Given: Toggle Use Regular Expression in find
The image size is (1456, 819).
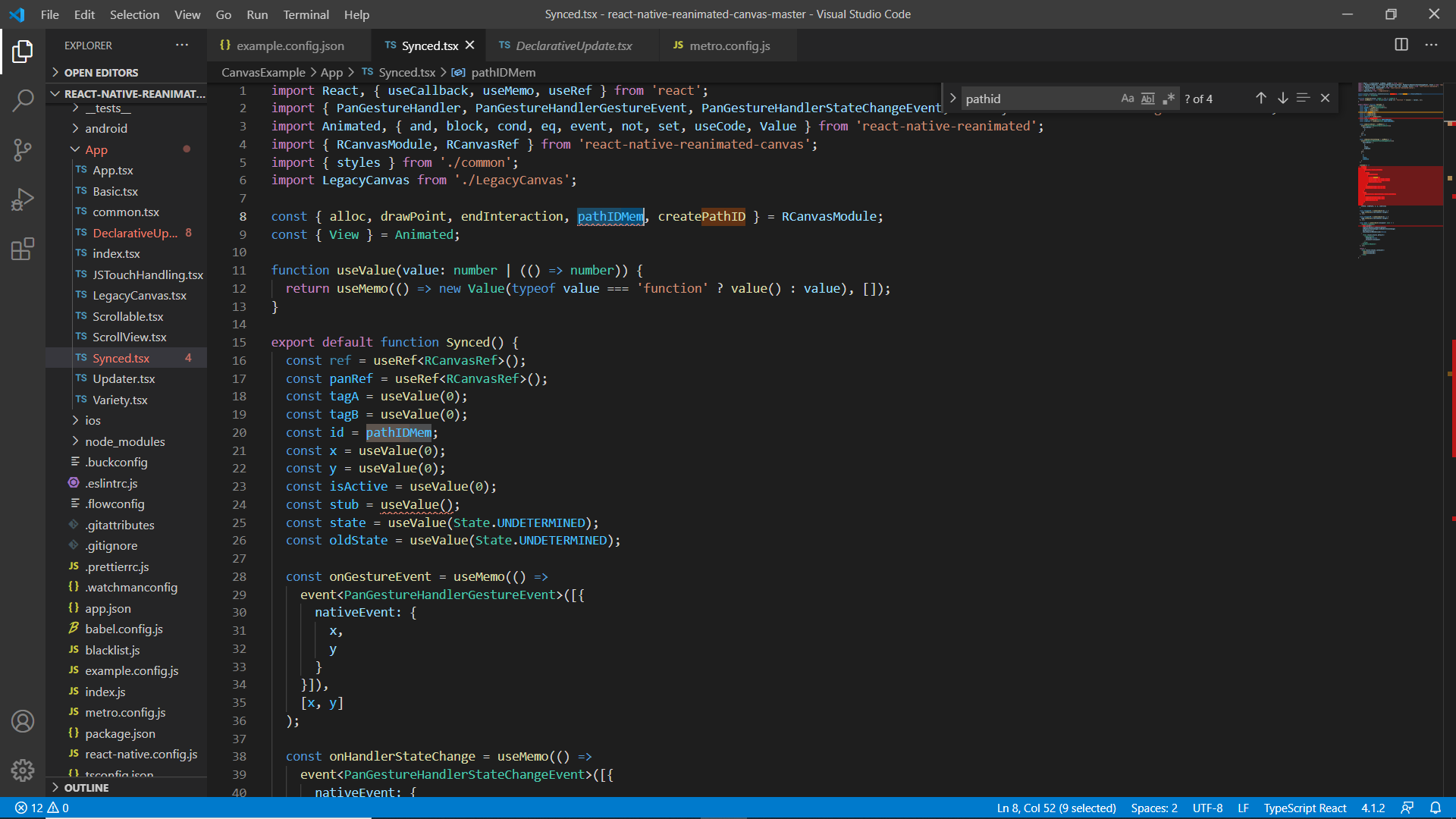Looking at the screenshot, I should pos(1168,99).
